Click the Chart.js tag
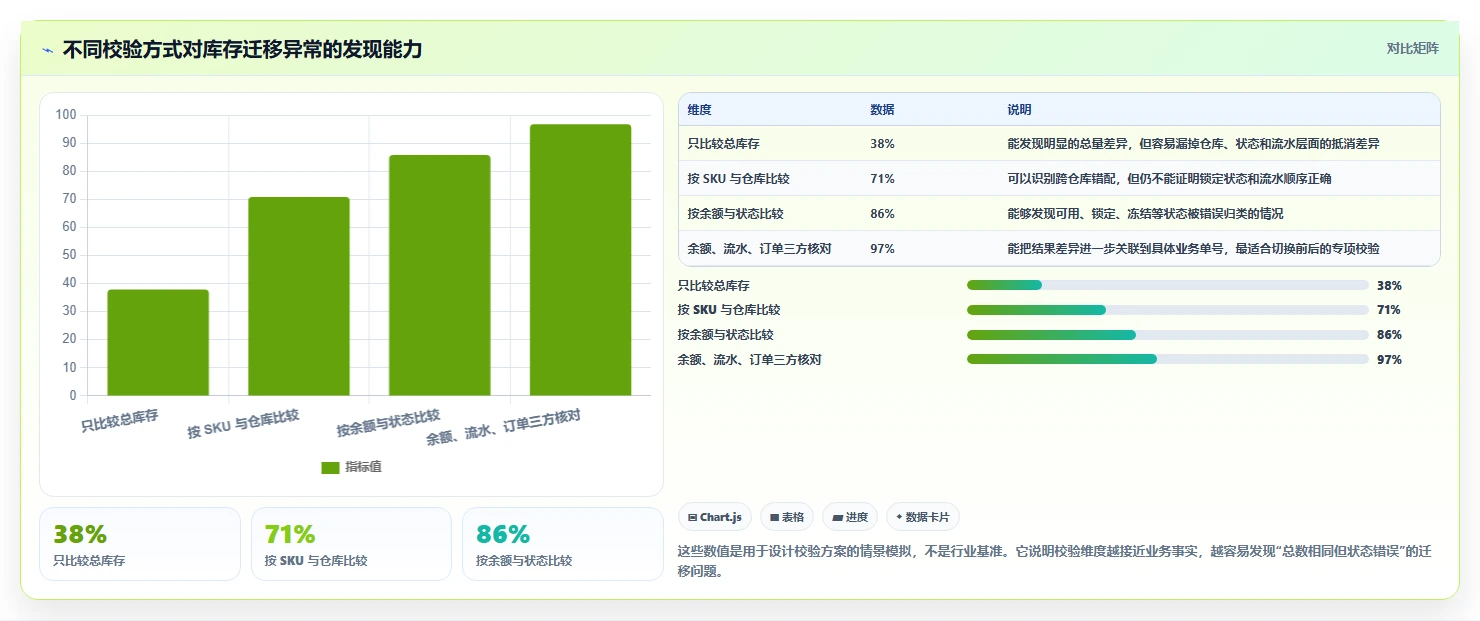This screenshot has width=1480, height=621. point(715,517)
